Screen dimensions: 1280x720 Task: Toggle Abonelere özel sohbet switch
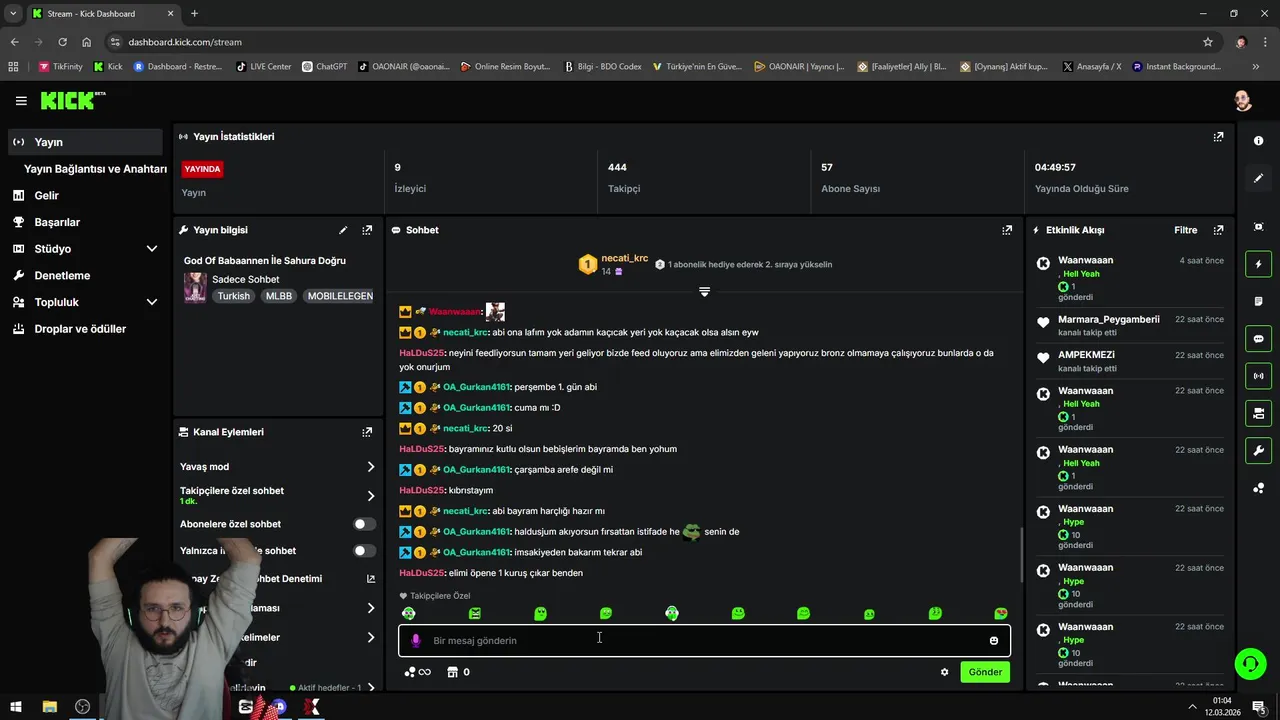364,524
